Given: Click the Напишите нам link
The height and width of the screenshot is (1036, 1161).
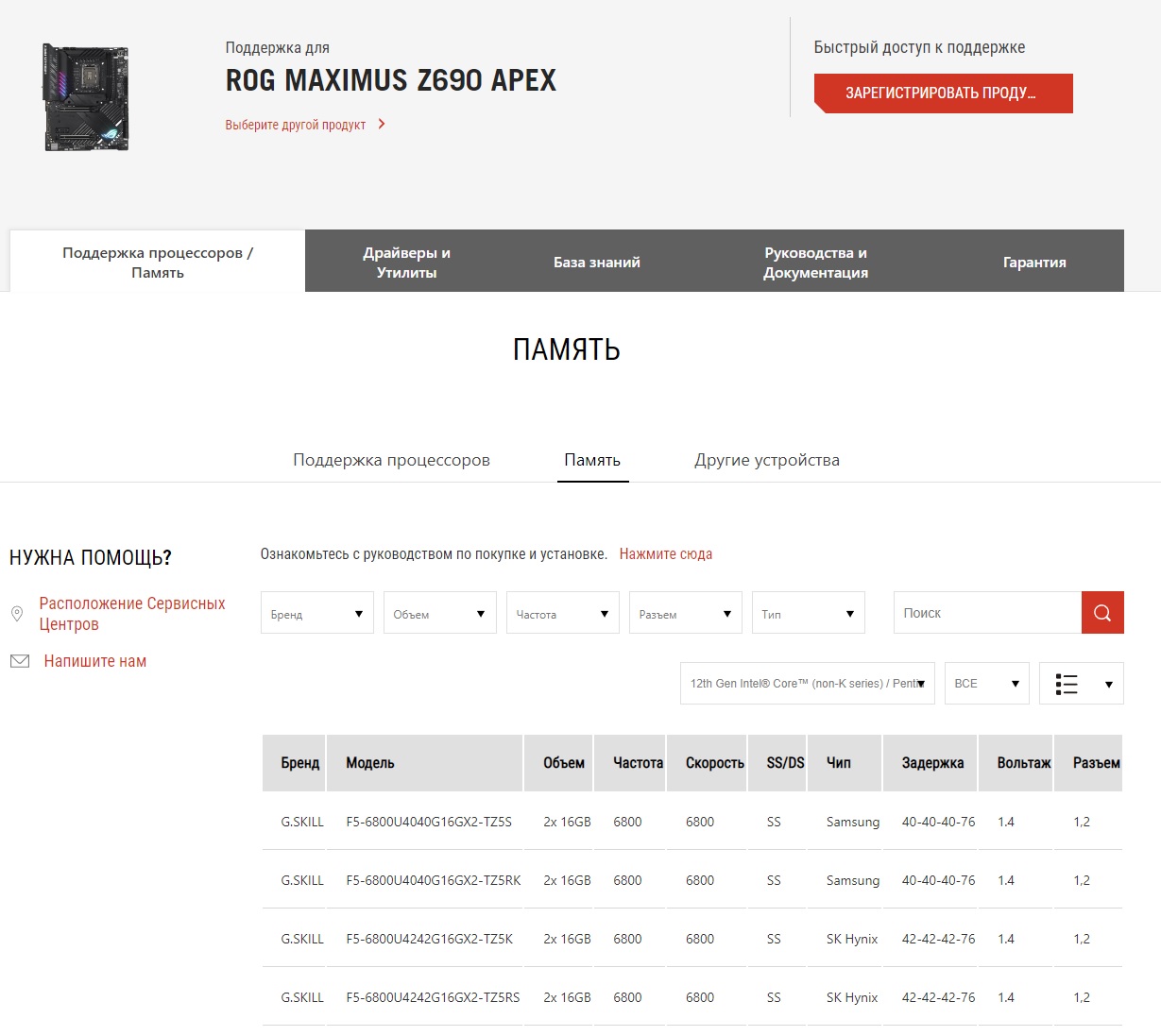Looking at the screenshot, I should [x=95, y=661].
